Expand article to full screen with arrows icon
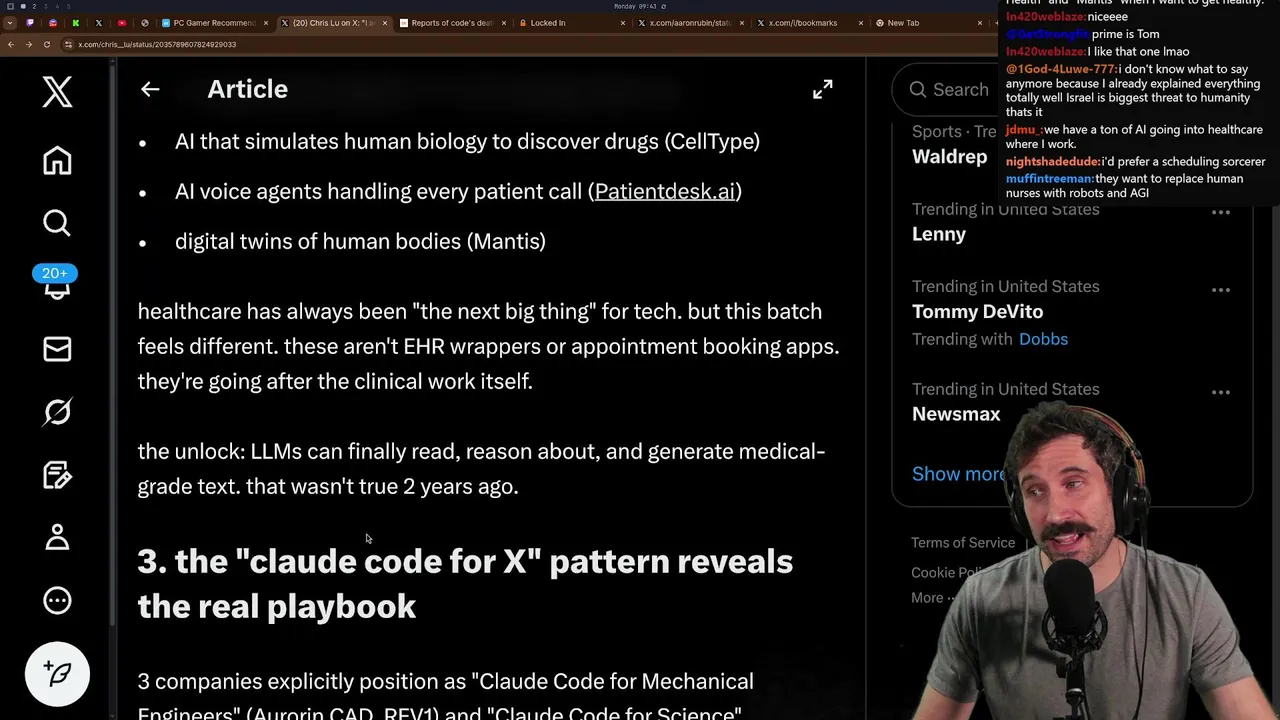1280x720 pixels. tap(822, 90)
